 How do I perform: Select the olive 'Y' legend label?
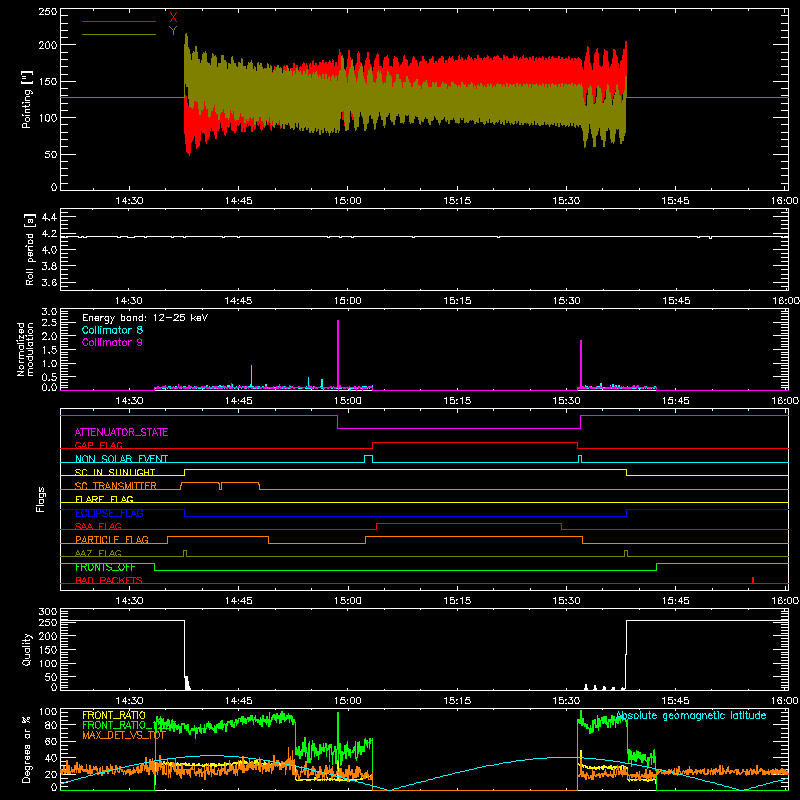[173, 31]
